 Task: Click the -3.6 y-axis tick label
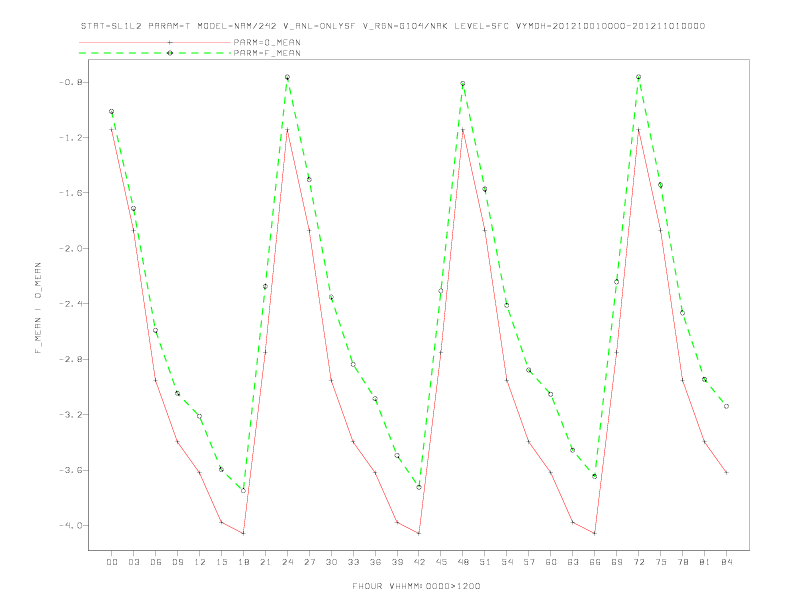70,470
